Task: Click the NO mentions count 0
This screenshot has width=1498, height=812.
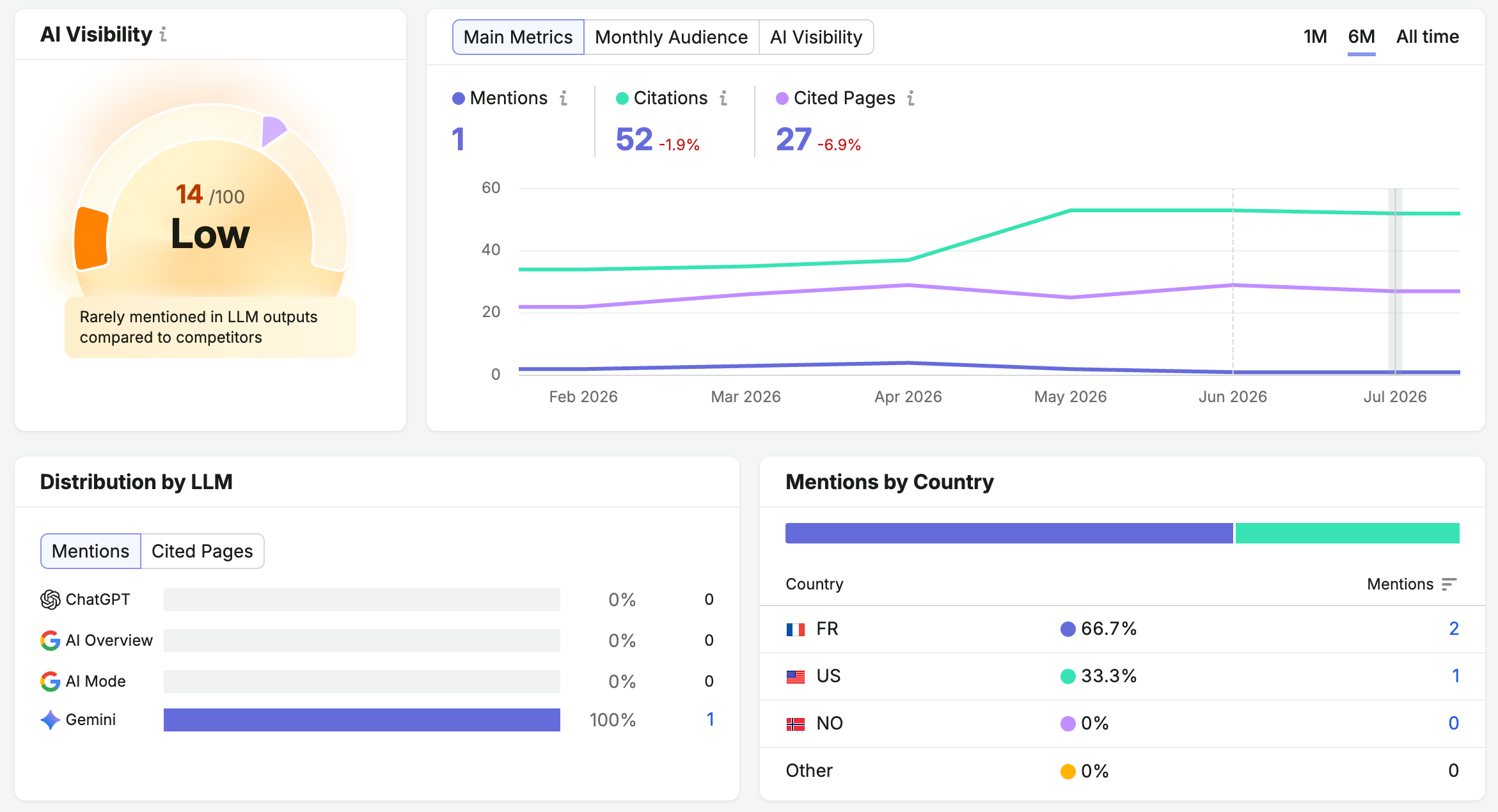Action: tap(1453, 724)
